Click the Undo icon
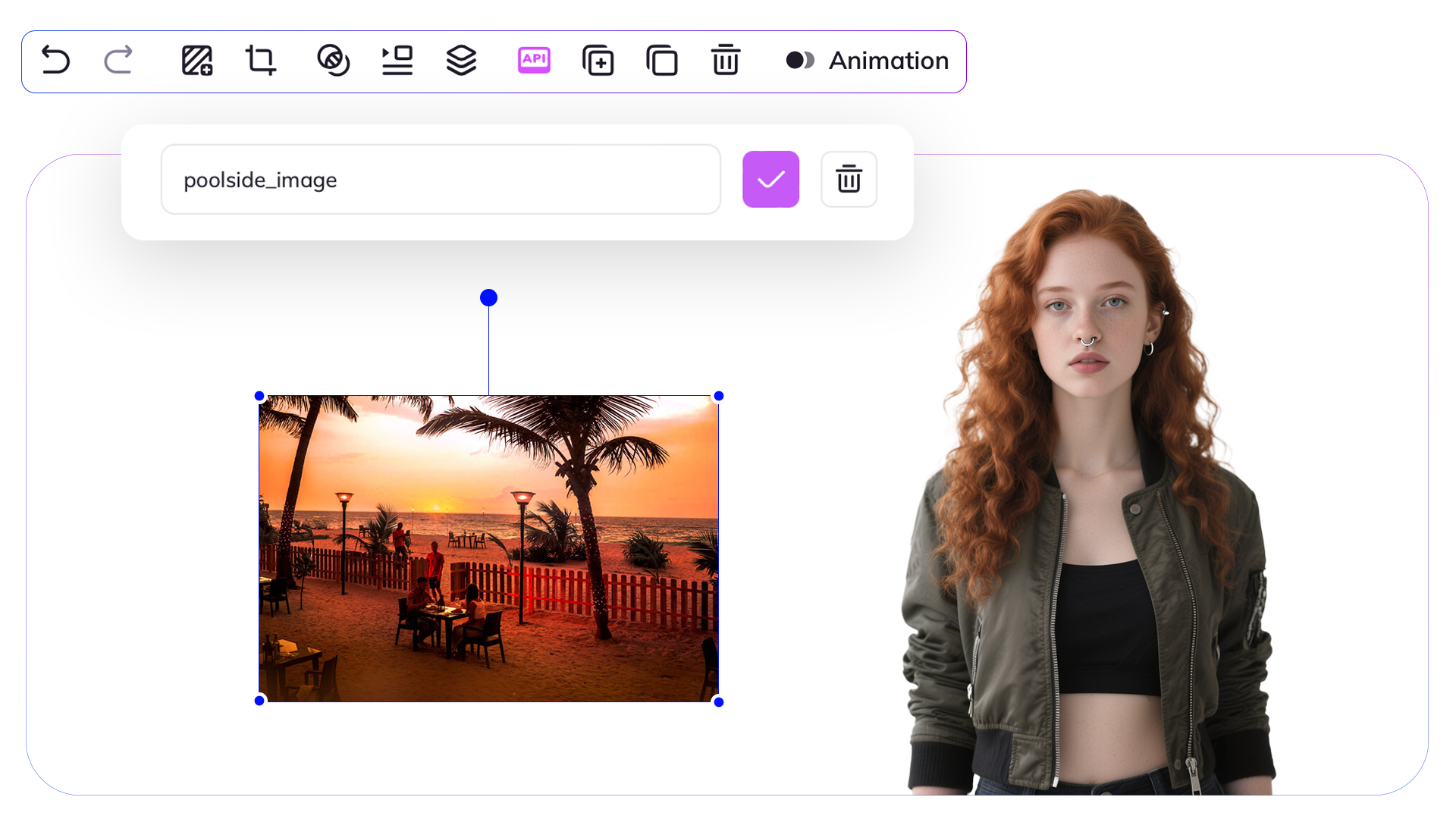This screenshot has height=819, width=1456. click(55, 61)
